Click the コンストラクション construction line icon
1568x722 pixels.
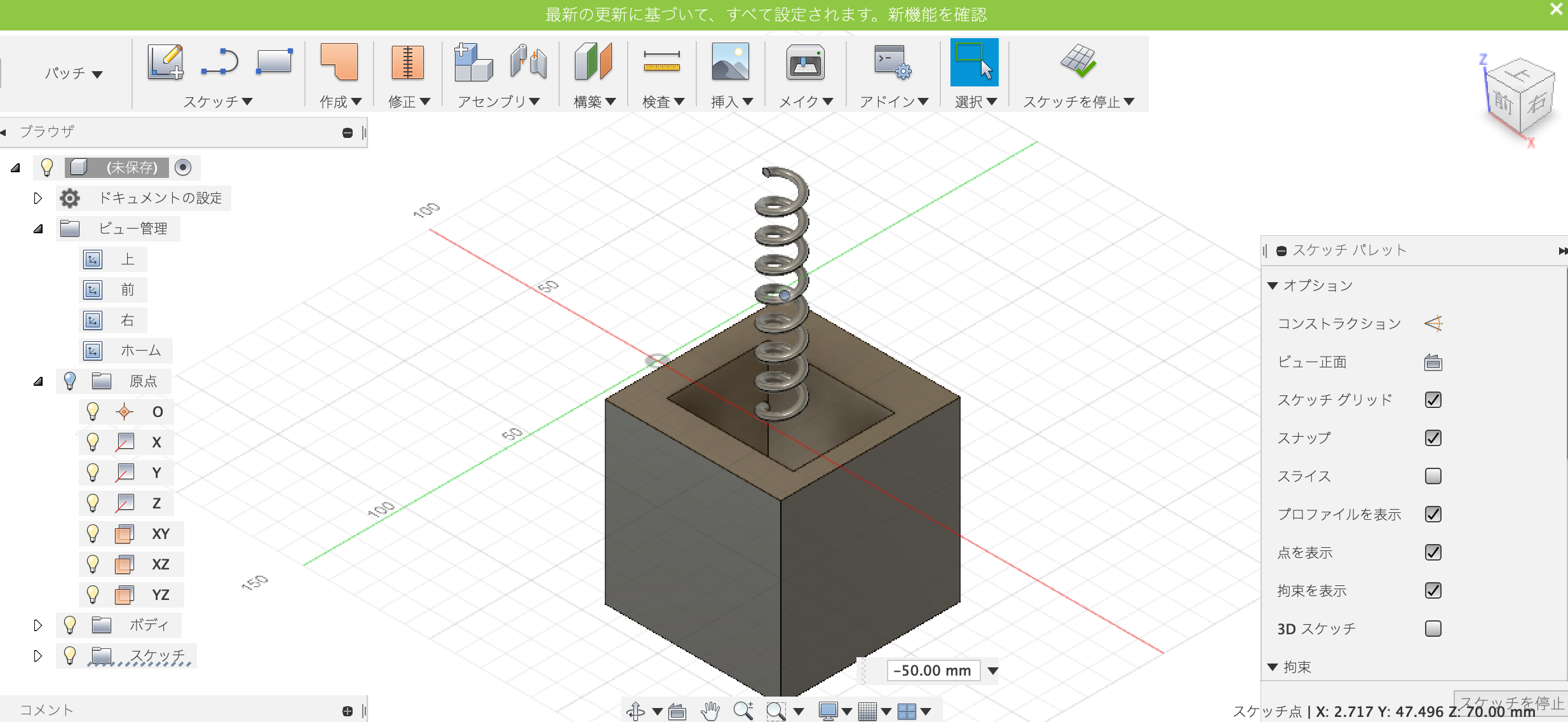[x=1433, y=324]
